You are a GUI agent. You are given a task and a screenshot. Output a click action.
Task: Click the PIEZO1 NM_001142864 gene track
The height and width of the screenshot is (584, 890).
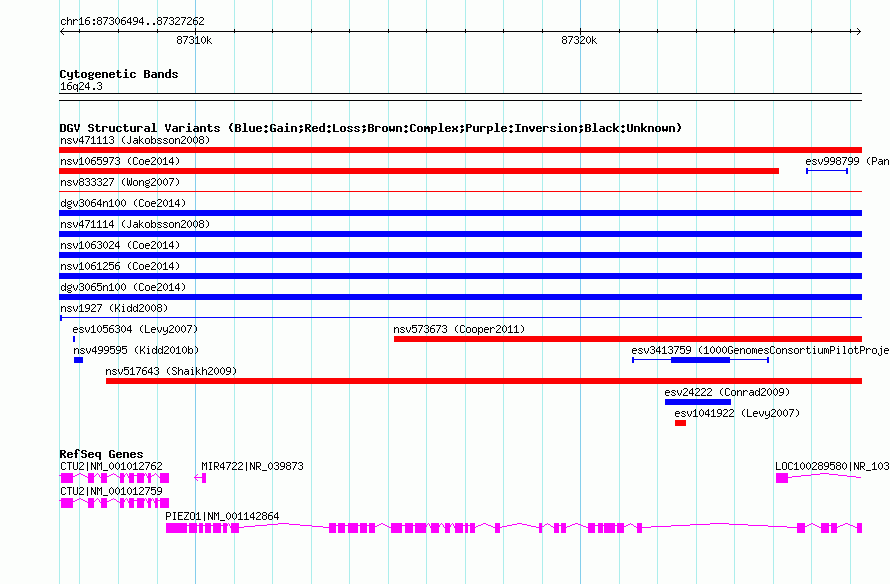tap(514, 528)
